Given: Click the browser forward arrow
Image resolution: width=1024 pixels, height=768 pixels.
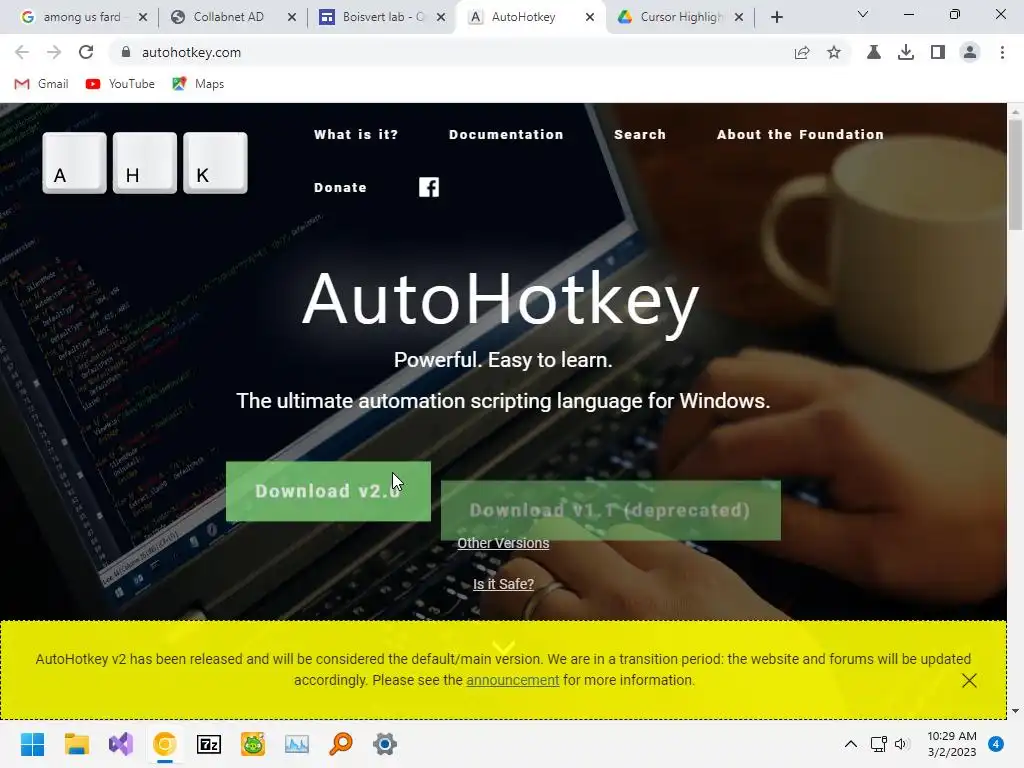Looking at the screenshot, I should pos(54,52).
